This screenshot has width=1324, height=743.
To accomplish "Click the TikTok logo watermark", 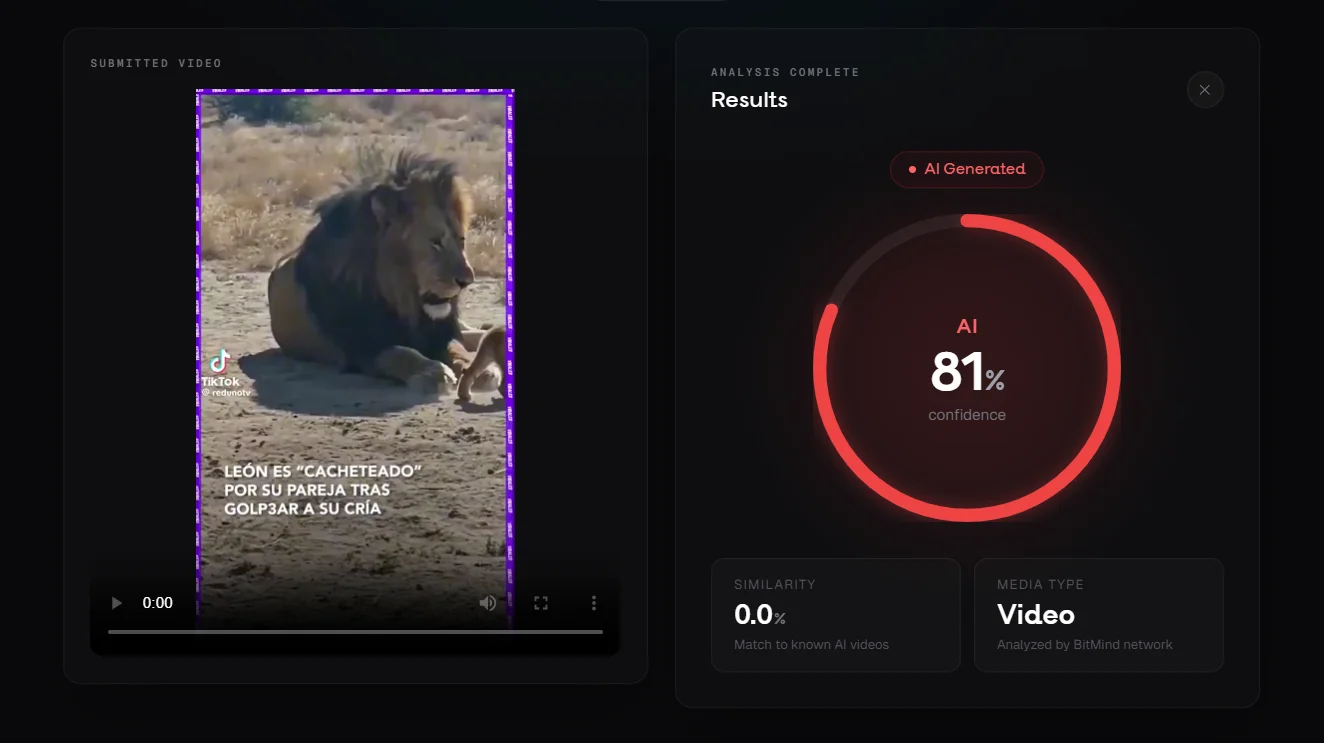I will 220,361.
